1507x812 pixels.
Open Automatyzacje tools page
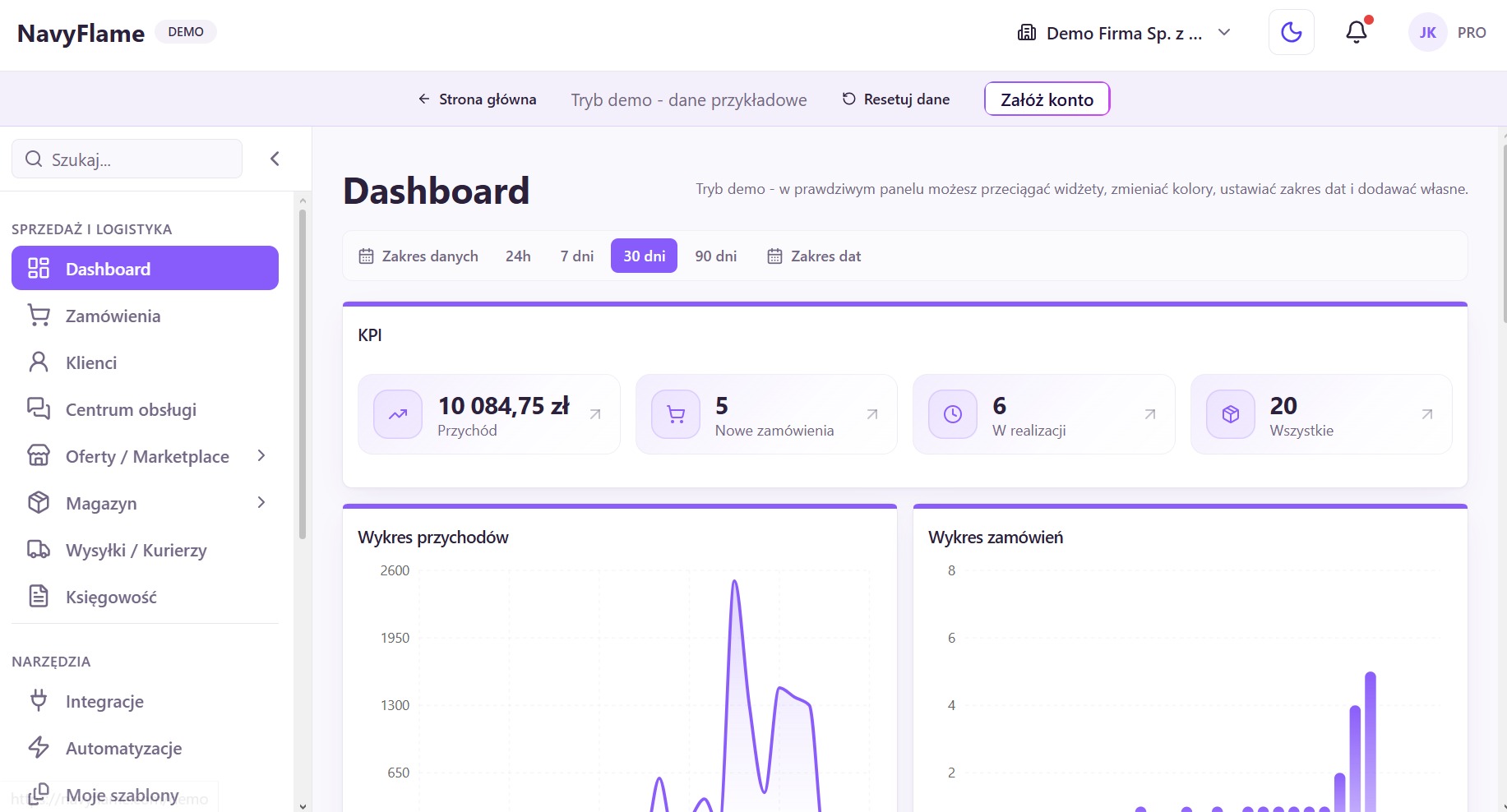pos(145,748)
